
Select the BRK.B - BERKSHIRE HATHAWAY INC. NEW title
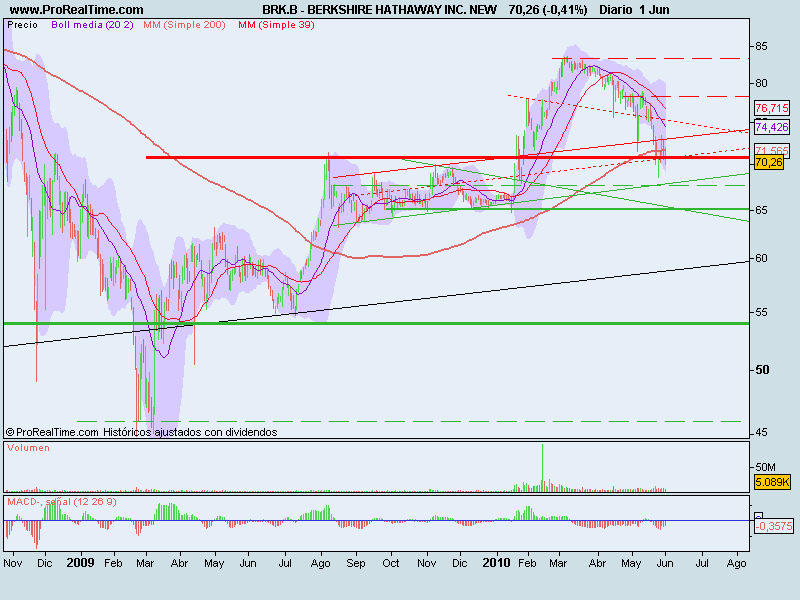[380, 10]
